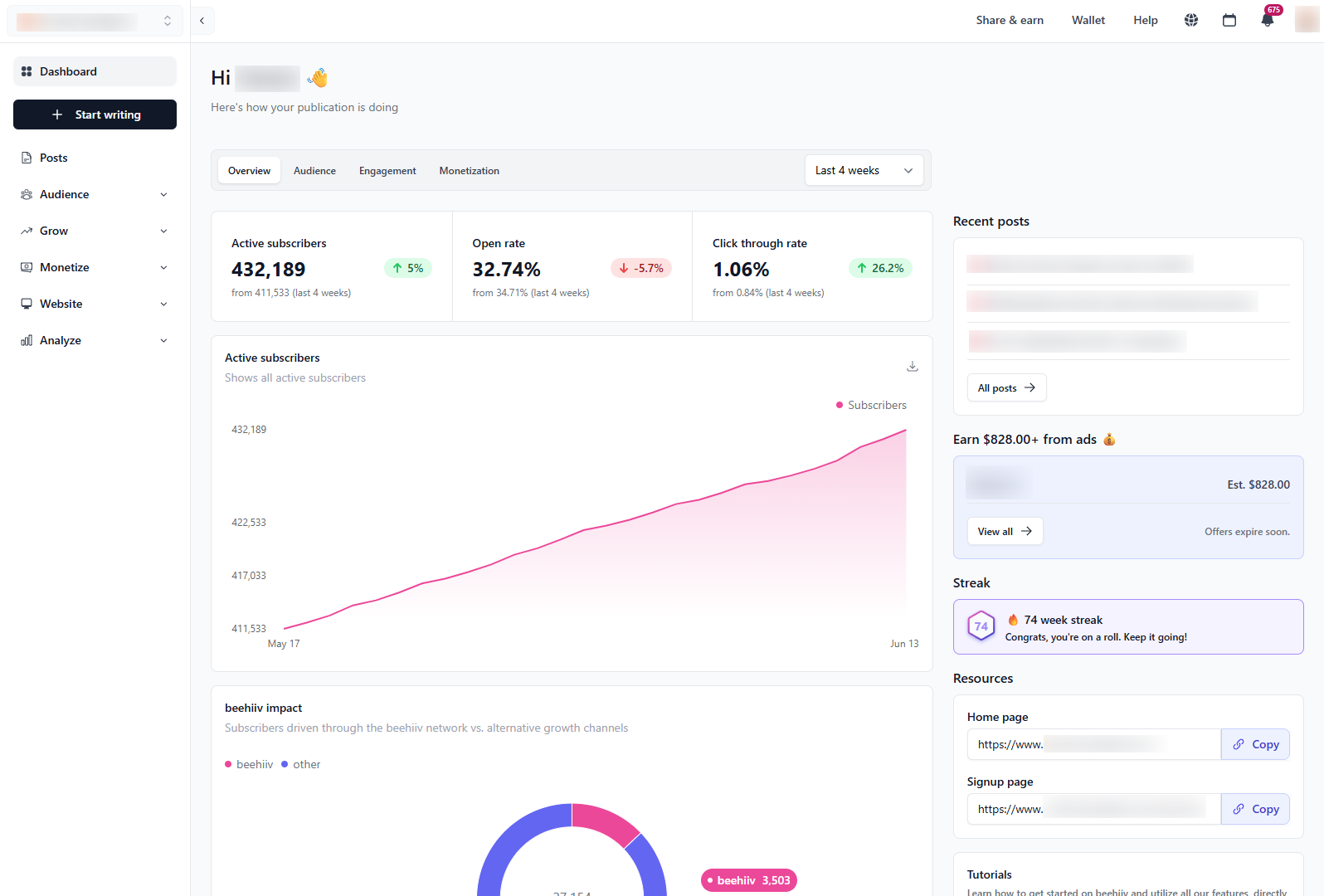The image size is (1324, 896).
Task: Switch to the Audience tab
Action: tap(314, 171)
